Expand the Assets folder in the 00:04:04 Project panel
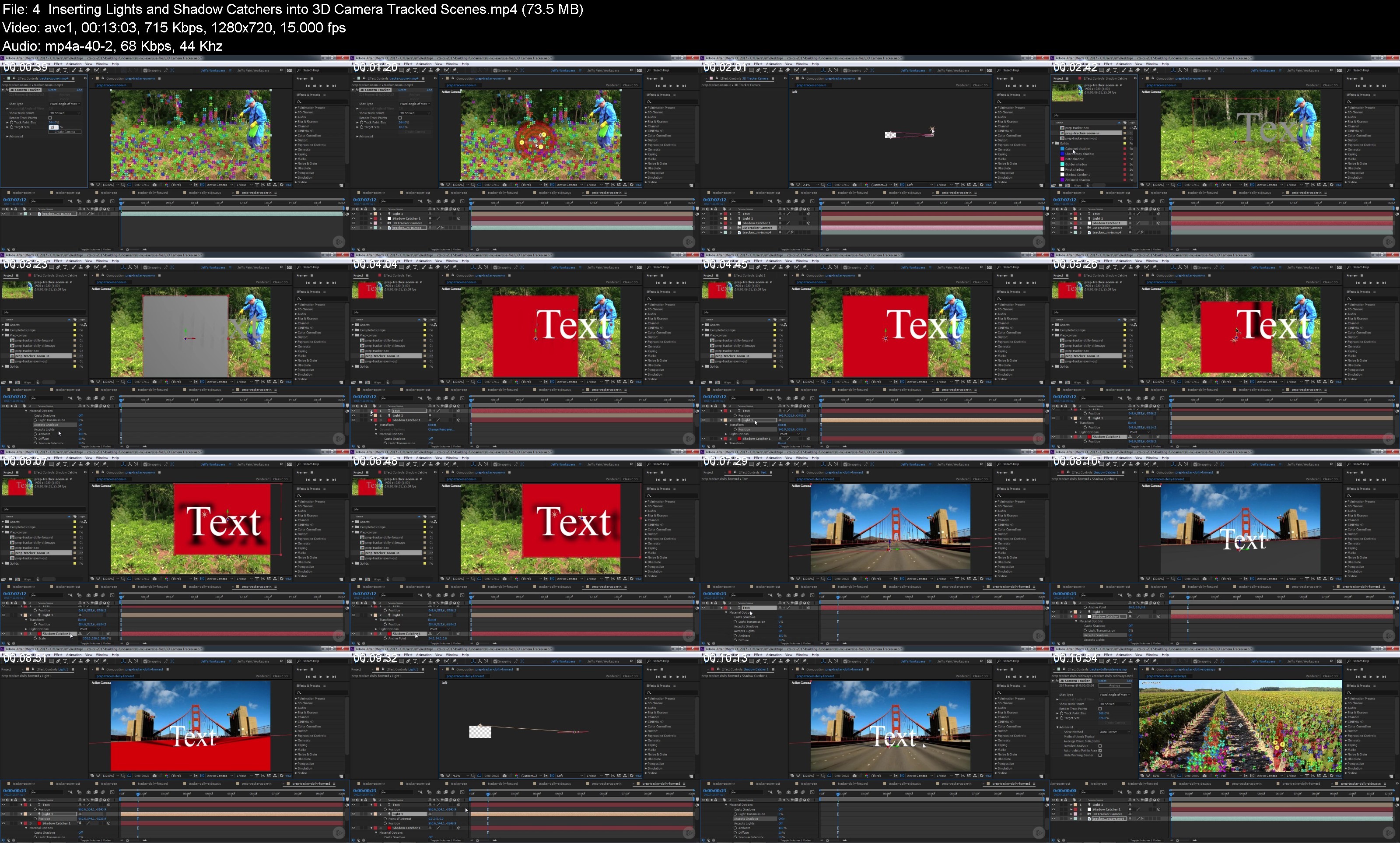Image resolution: width=1400 pixels, height=843 pixels. (x=353, y=325)
